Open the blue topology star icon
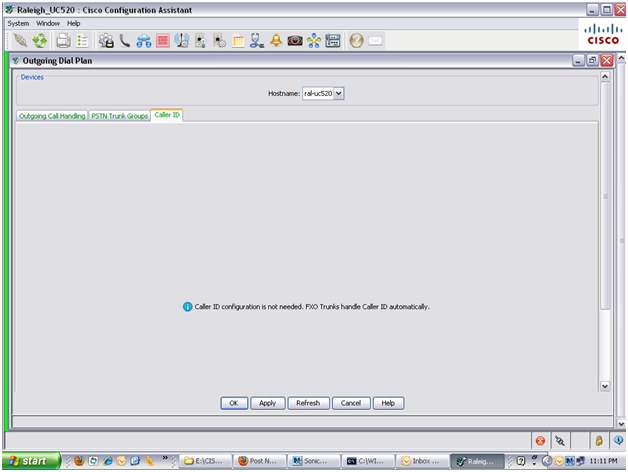The image size is (628, 472). pos(314,40)
